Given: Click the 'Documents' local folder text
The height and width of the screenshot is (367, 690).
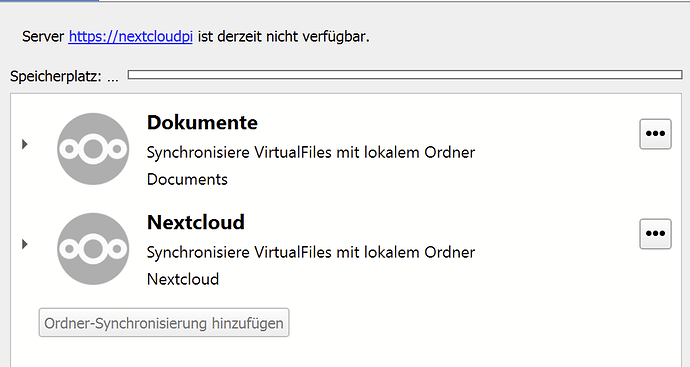Looking at the screenshot, I should [187, 180].
